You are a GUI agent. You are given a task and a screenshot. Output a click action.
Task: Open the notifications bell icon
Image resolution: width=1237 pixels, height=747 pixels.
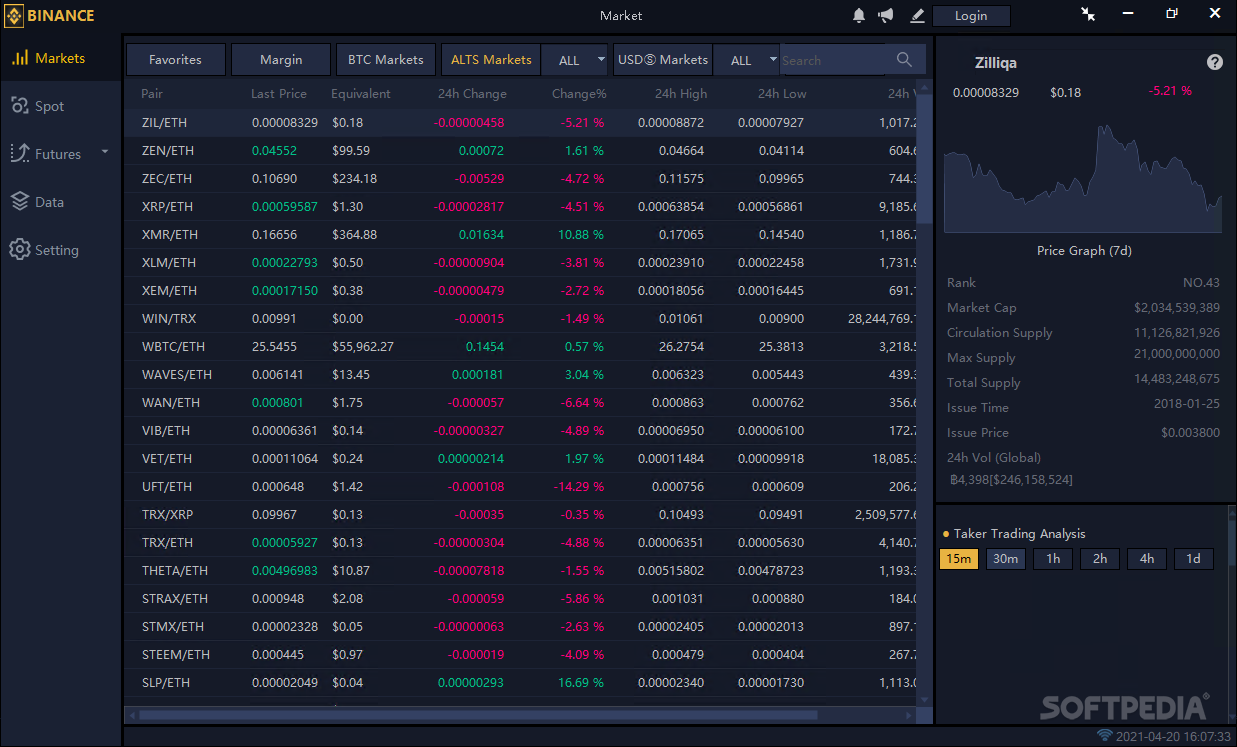click(x=859, y=15)
